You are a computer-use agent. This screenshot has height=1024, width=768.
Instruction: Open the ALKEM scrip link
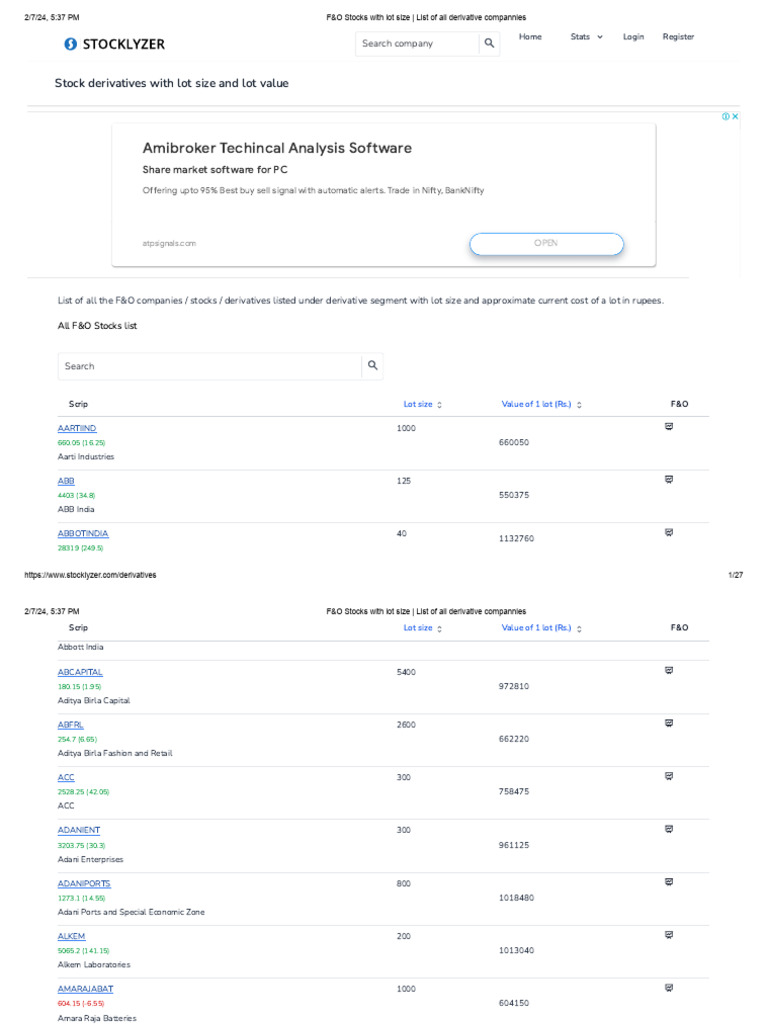(72, 936)
